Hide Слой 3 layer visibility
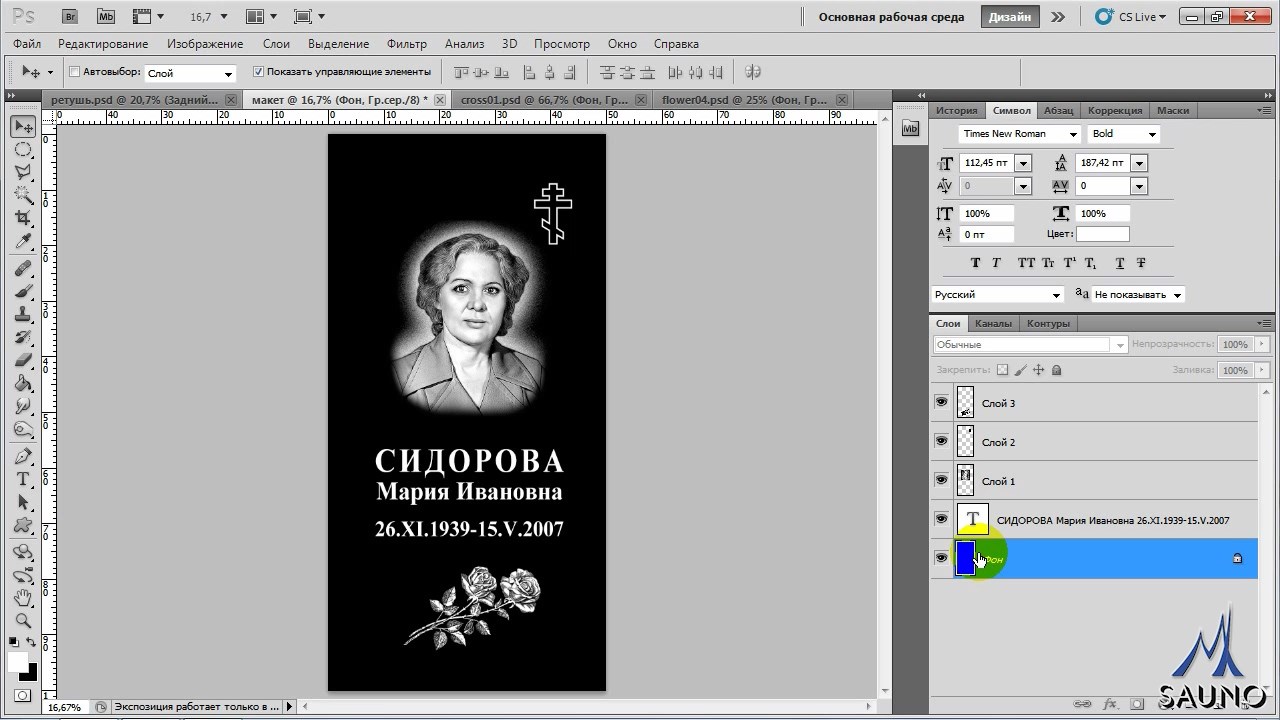Viewport: 1280px width, 720px height. click(x=941, y=402)
